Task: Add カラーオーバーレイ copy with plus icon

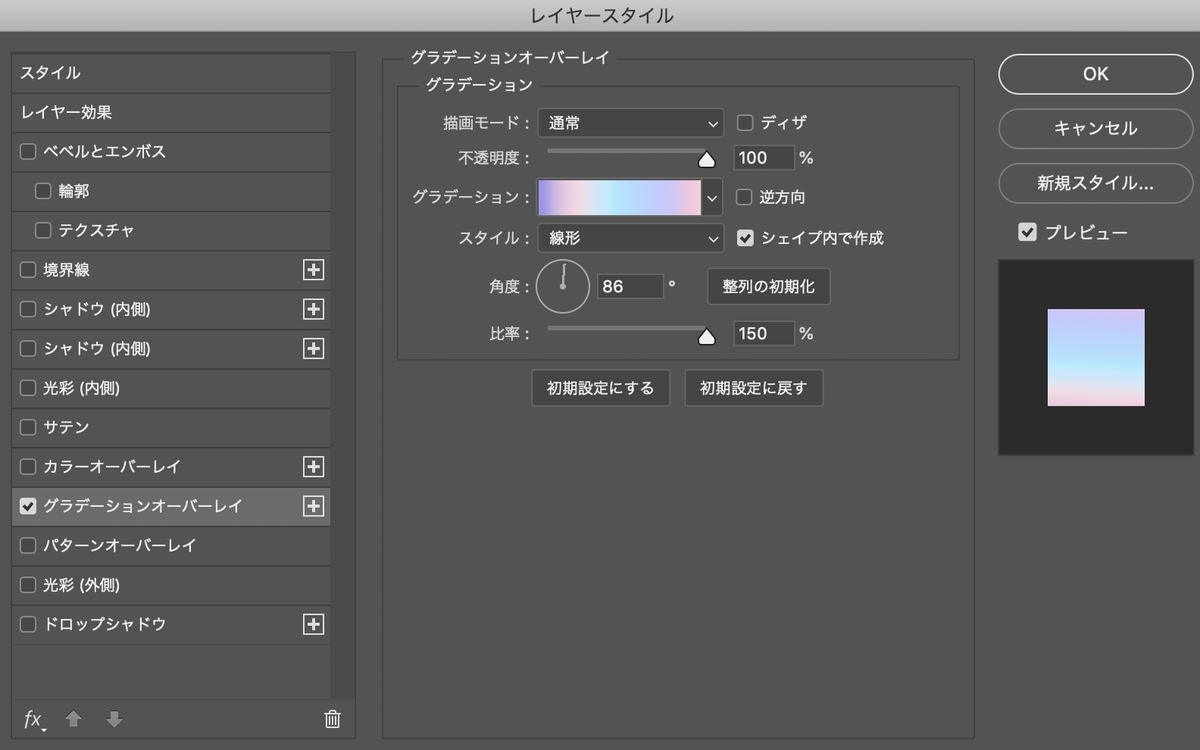Action: pyautogui.click(x=313, y=466)
